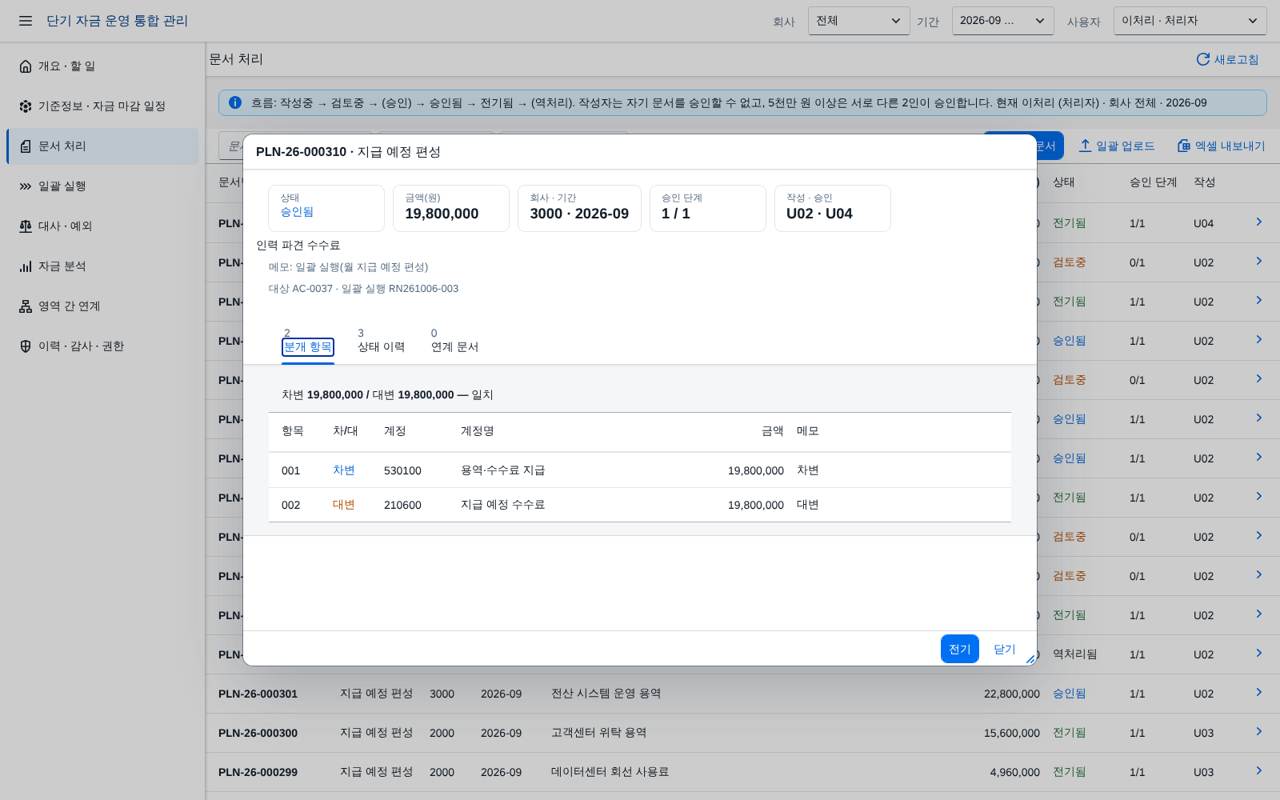Image resolution: width=1280 pixels, height=800 pixels.
Task: Click account code 530100 in journal table
Action: [x=402, y=471]
